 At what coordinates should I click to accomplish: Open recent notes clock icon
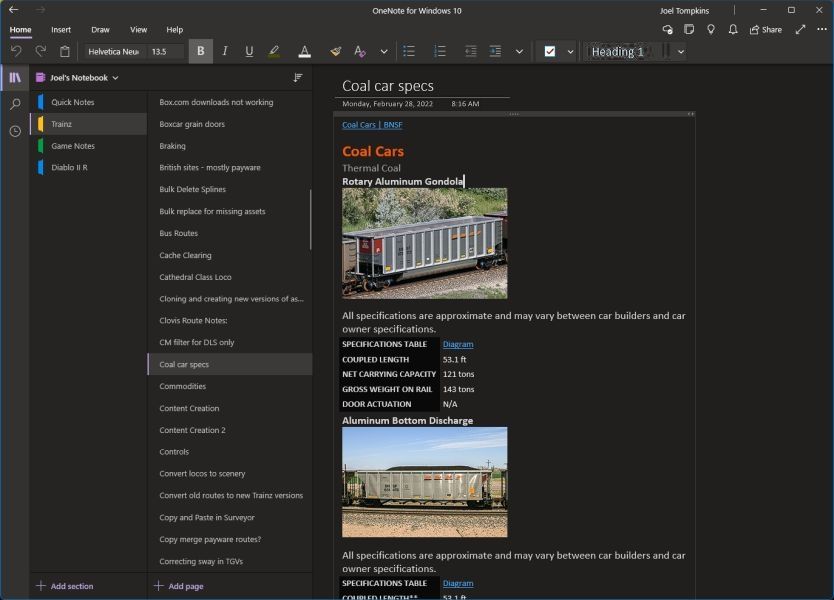(15, 131)
